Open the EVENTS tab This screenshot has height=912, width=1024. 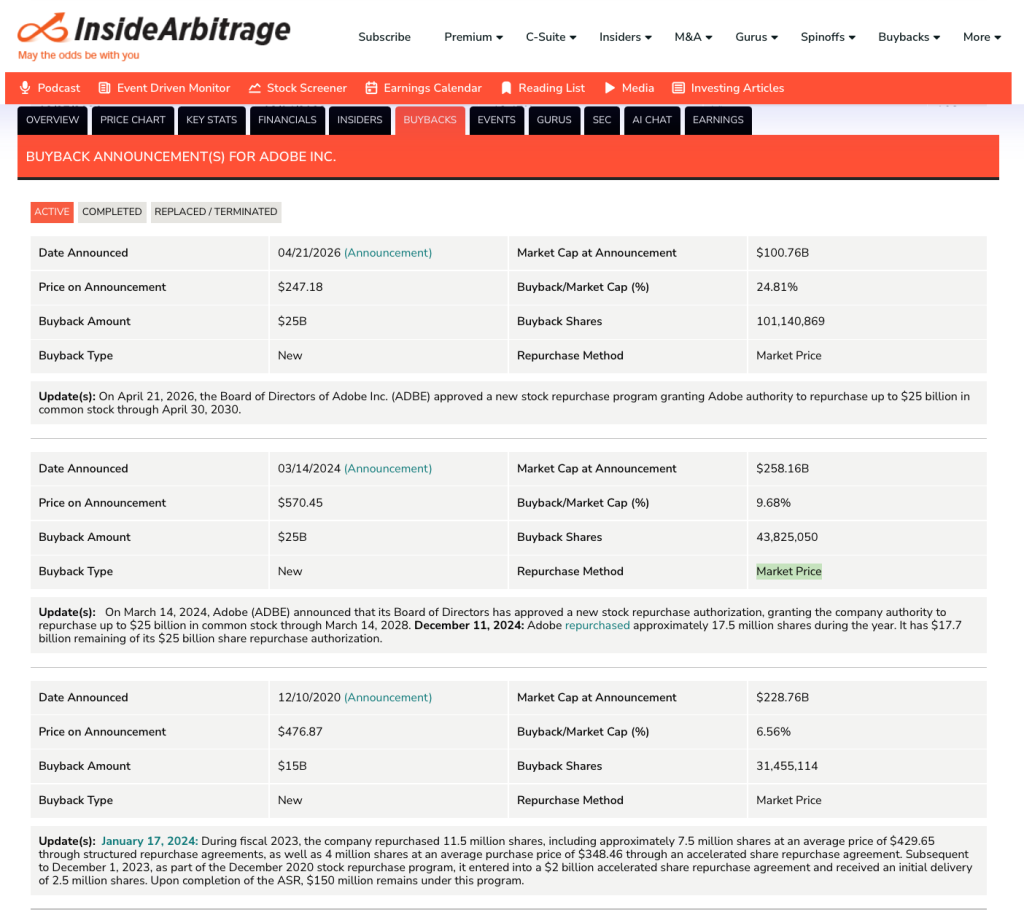(496, 120)
